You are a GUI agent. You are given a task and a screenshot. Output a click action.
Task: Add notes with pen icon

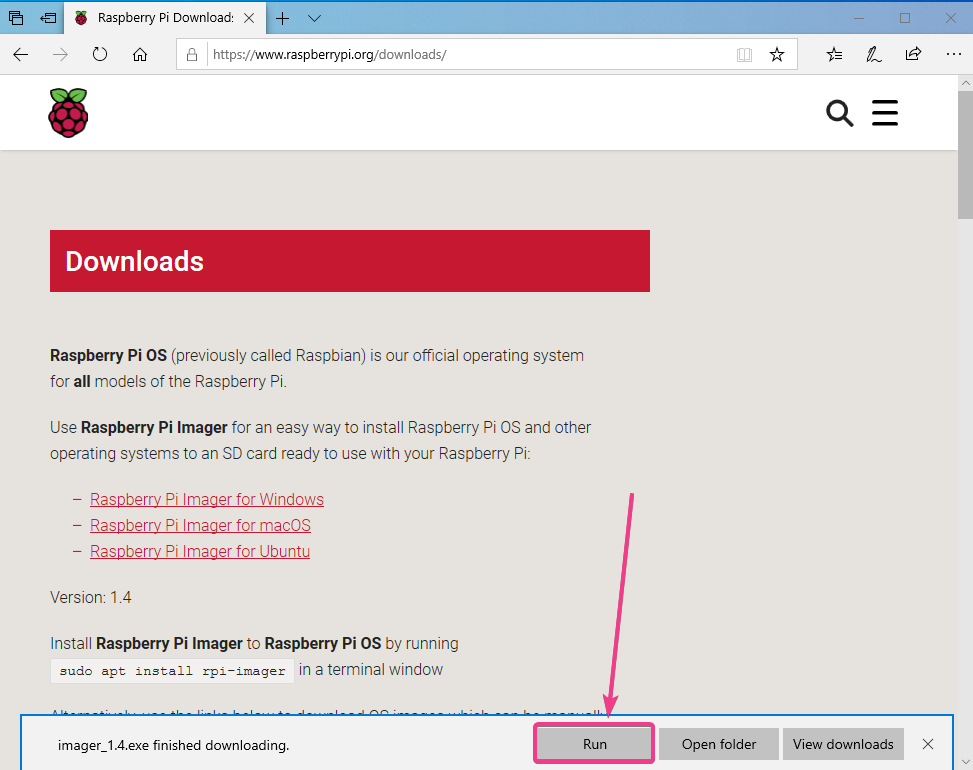tap(874, 55)
